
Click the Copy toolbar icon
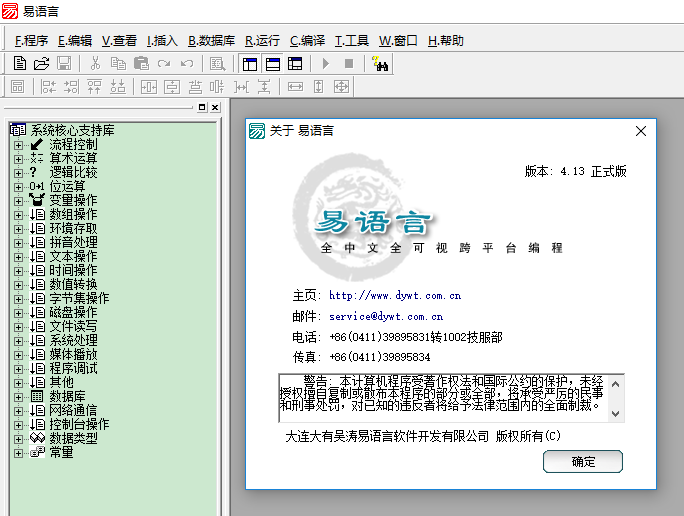pyautogui.click(x=118, y=64)
